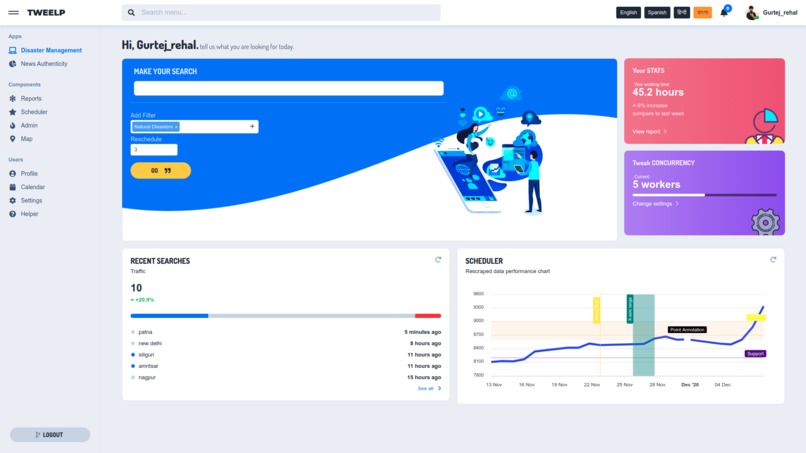
Task: Focus the Make Your Search input
Action: coord(288,88)
